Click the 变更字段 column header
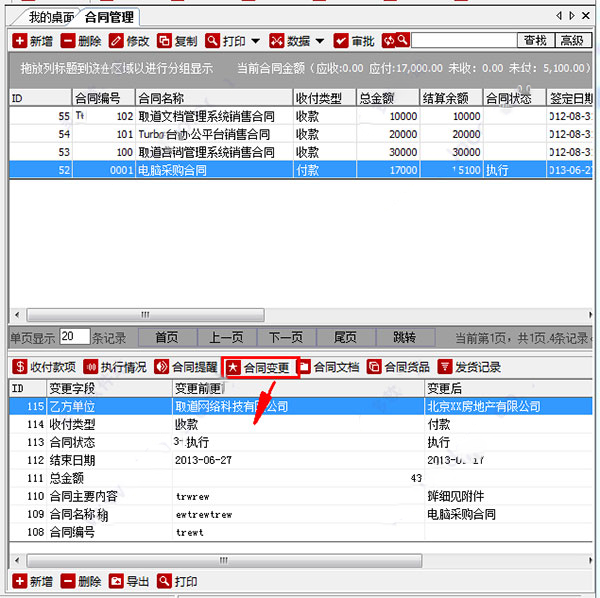This screenshot has height=598, width=600. (109, 388)
